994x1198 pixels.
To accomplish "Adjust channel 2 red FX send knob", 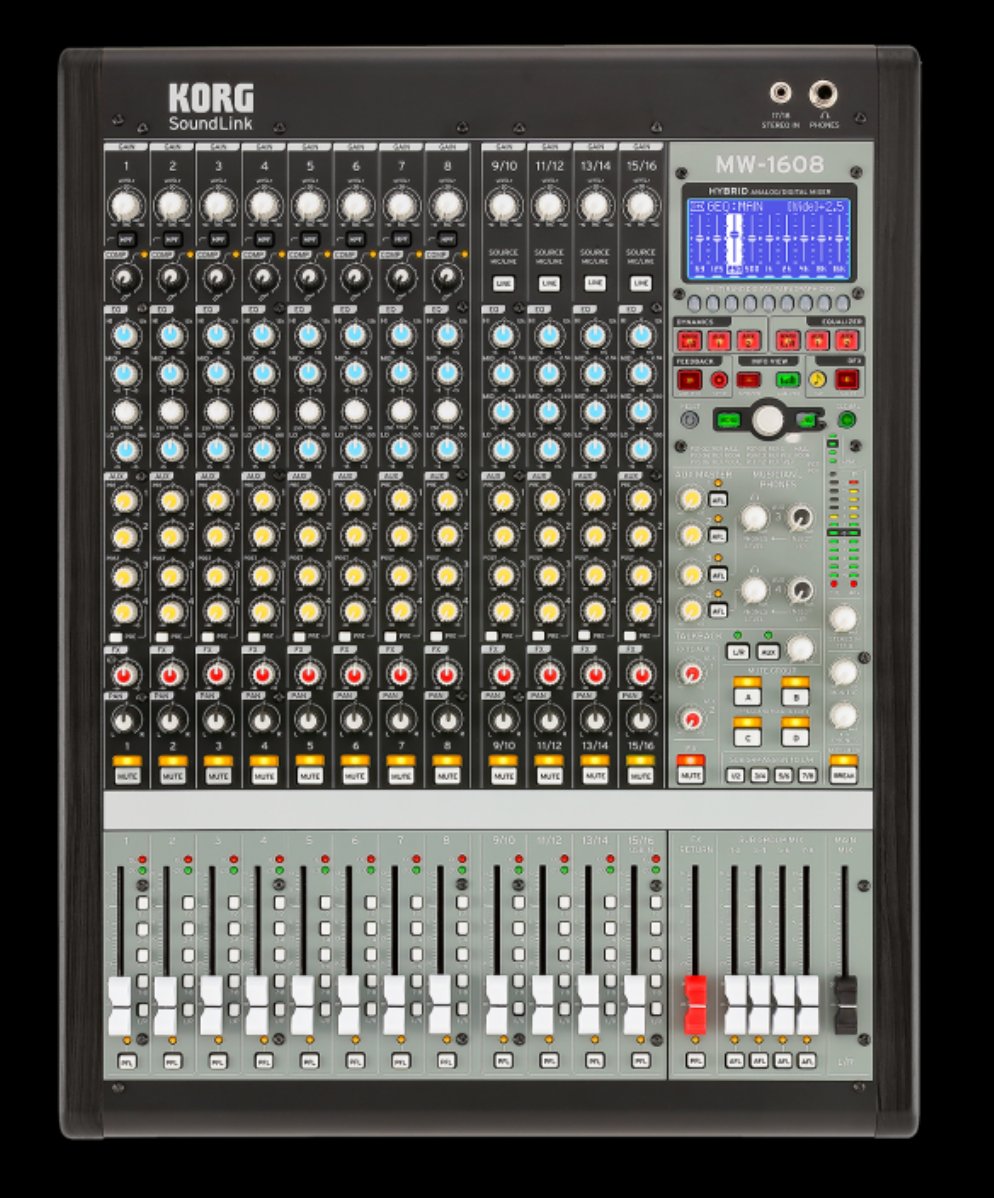I will point(171,675).
